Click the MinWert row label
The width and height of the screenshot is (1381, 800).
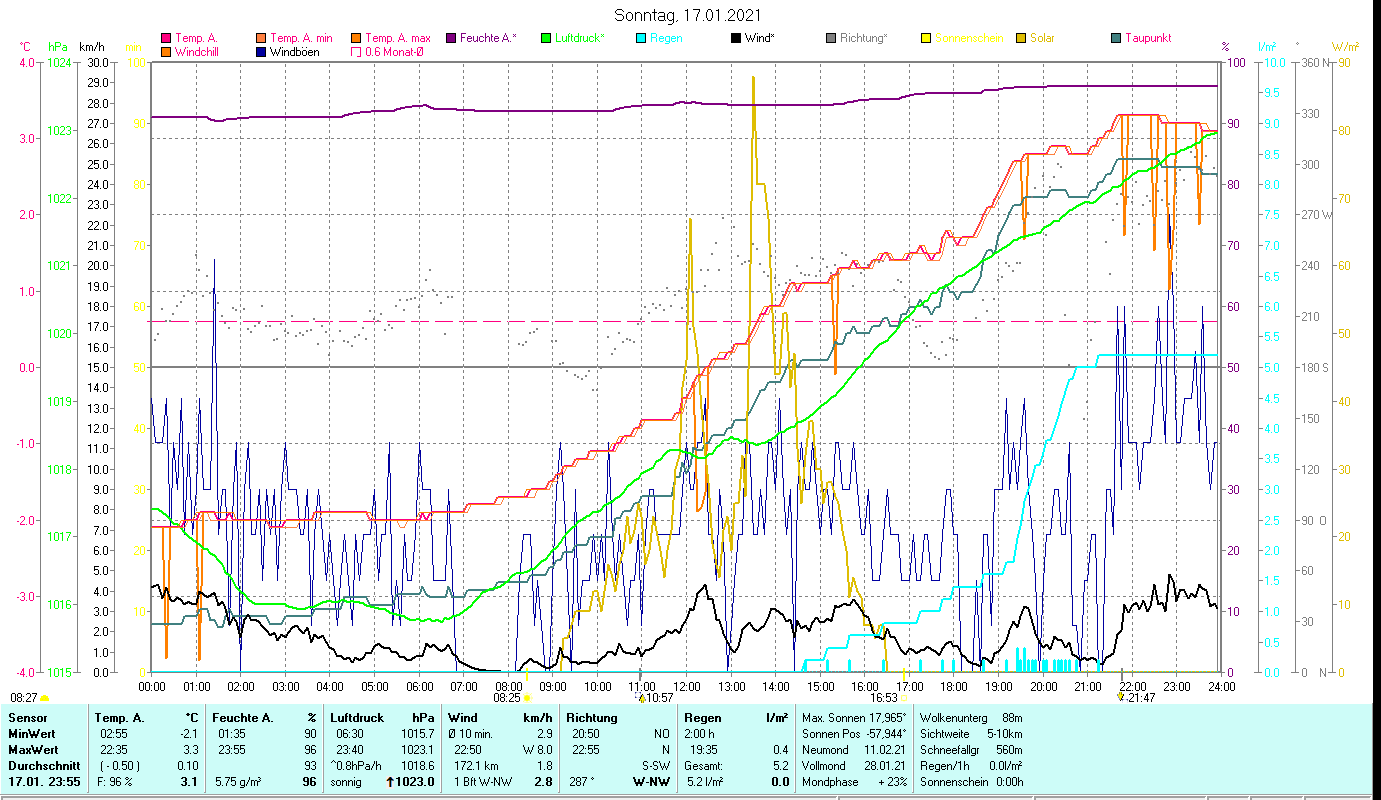[x=32, y=734]
